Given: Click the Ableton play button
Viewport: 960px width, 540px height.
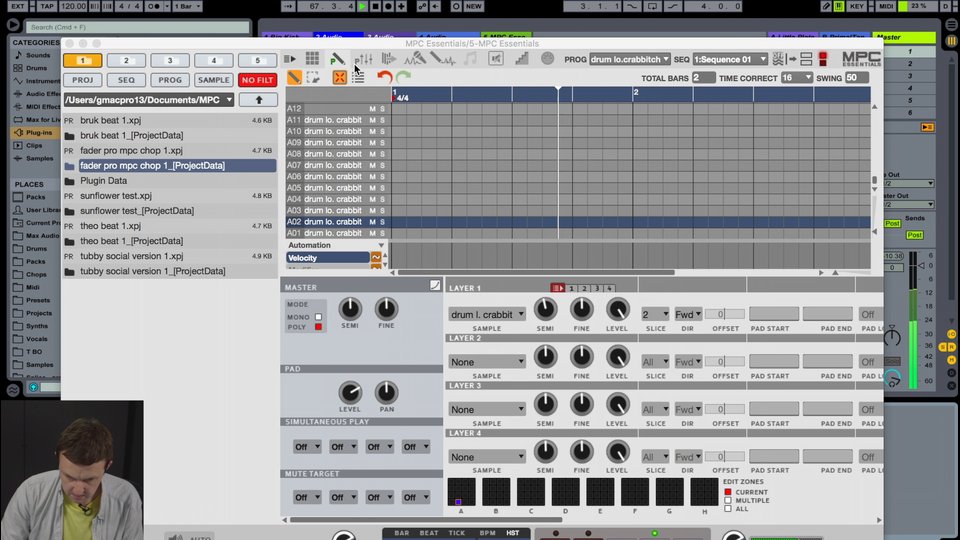Looking at the screenshot, I should pos(362,6).
